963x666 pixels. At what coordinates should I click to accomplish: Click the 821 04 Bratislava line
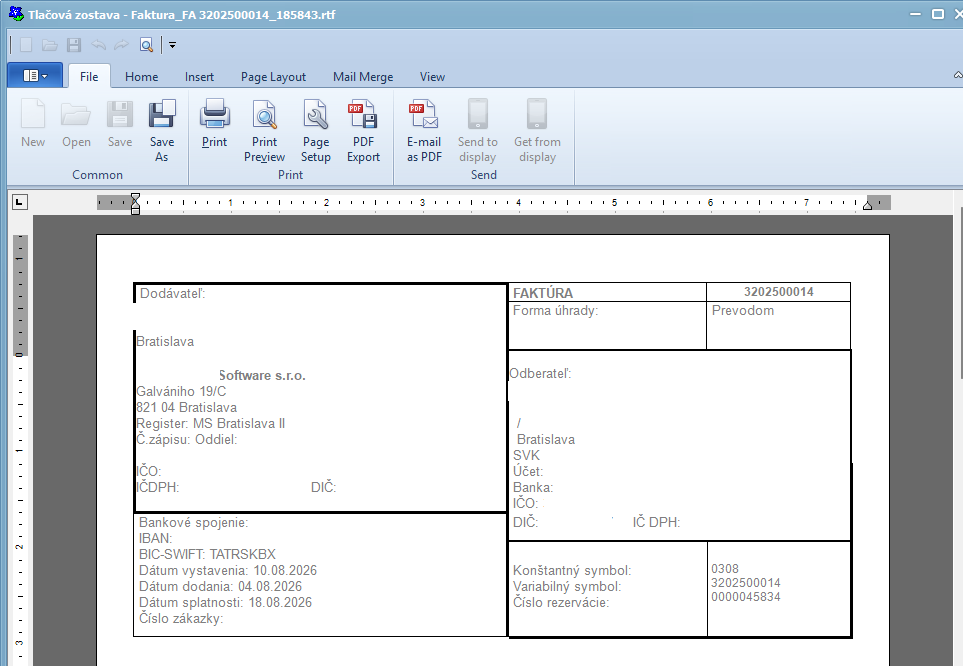[187, 407]
